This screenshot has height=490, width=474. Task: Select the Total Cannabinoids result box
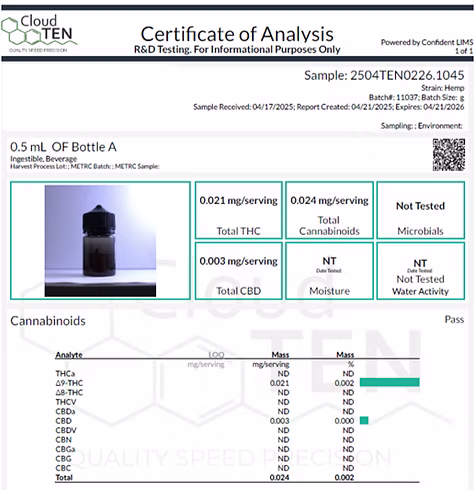(329, 210)
